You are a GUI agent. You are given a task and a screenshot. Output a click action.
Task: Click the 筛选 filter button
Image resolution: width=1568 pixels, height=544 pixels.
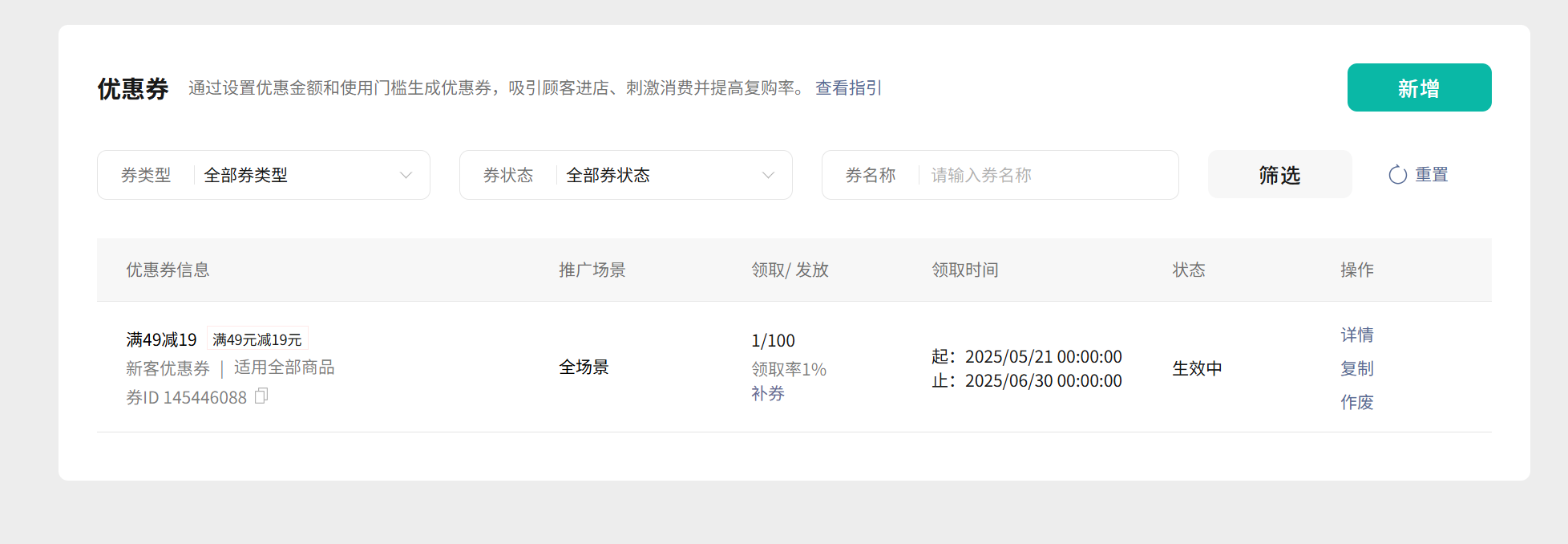coord(1280,175)
